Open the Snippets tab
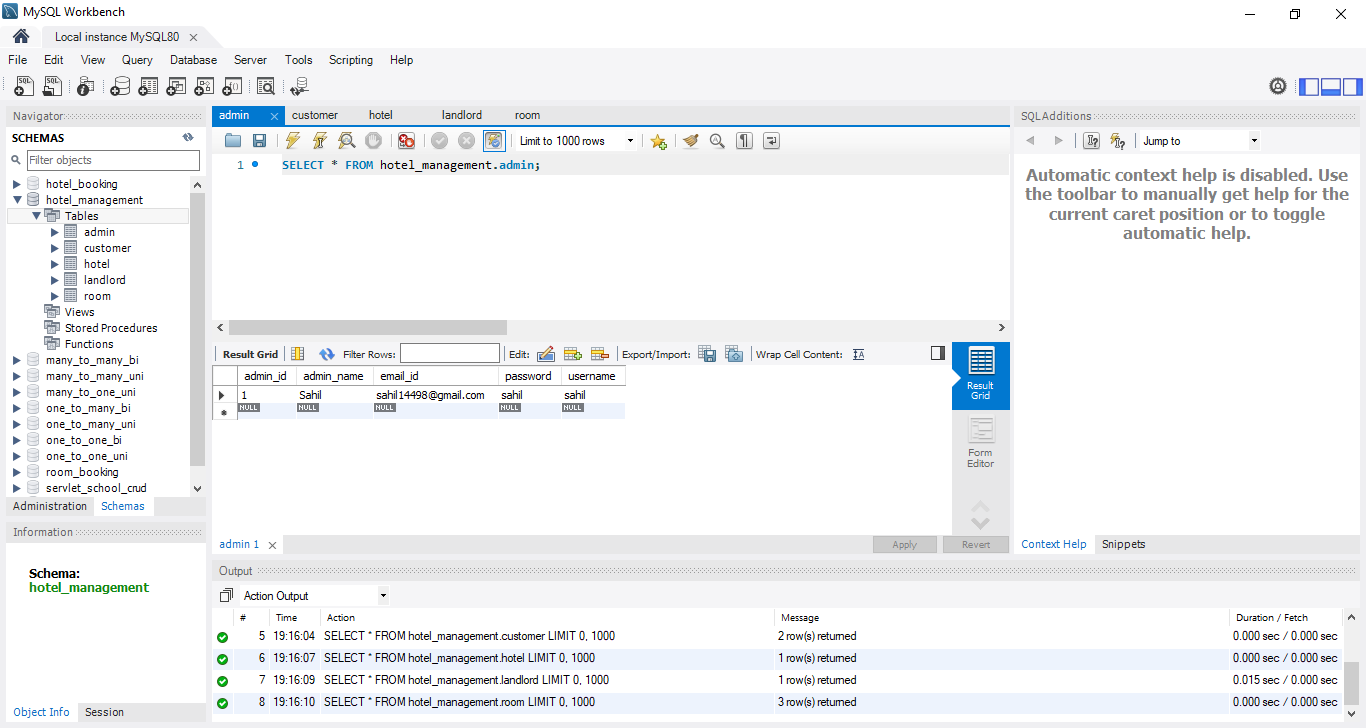1366x728 pixels. (1123, 544)
